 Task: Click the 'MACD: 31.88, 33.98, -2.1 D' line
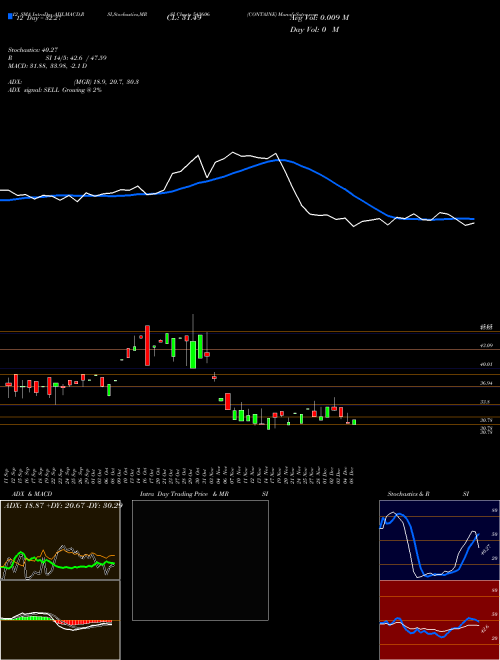(x=48, y=66)
